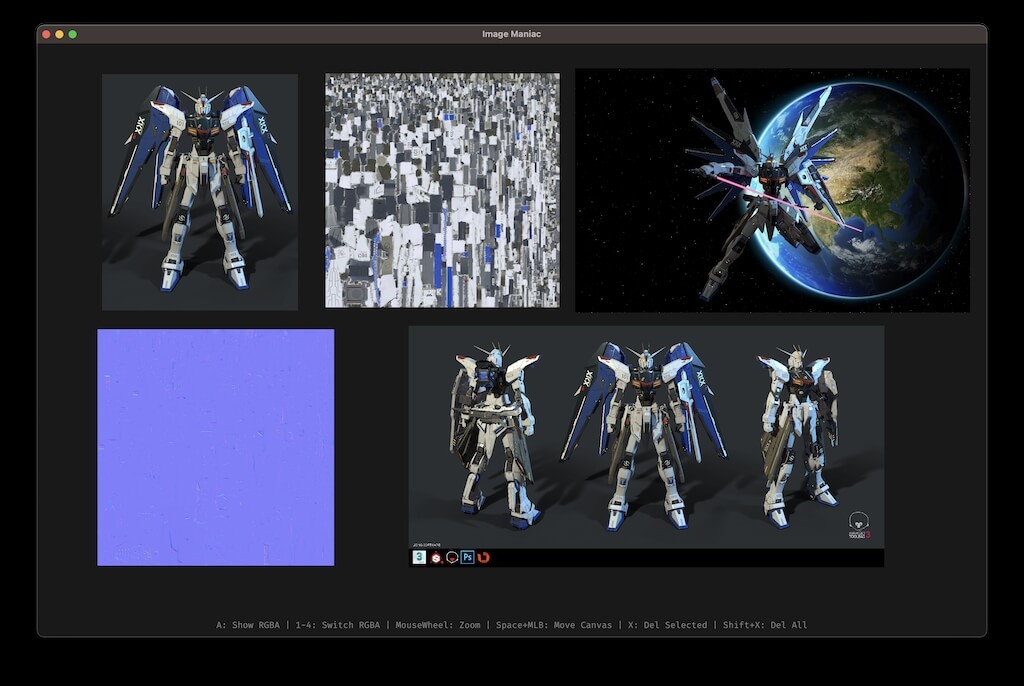The image size is (1024, 686).
Task: Click the 'Space+MLB: Move Canvas' hint text
Action: pos(554,625)
